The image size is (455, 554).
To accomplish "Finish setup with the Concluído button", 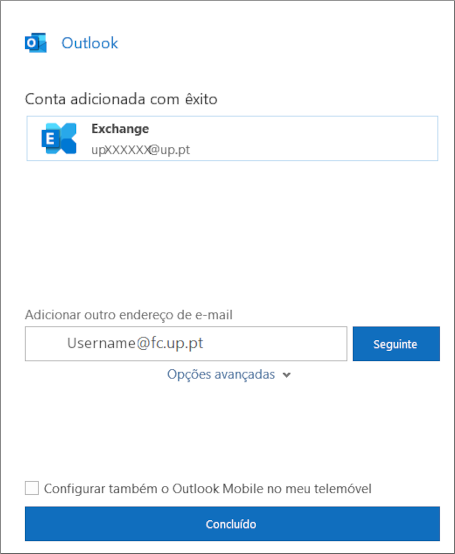I will point(232,524).
